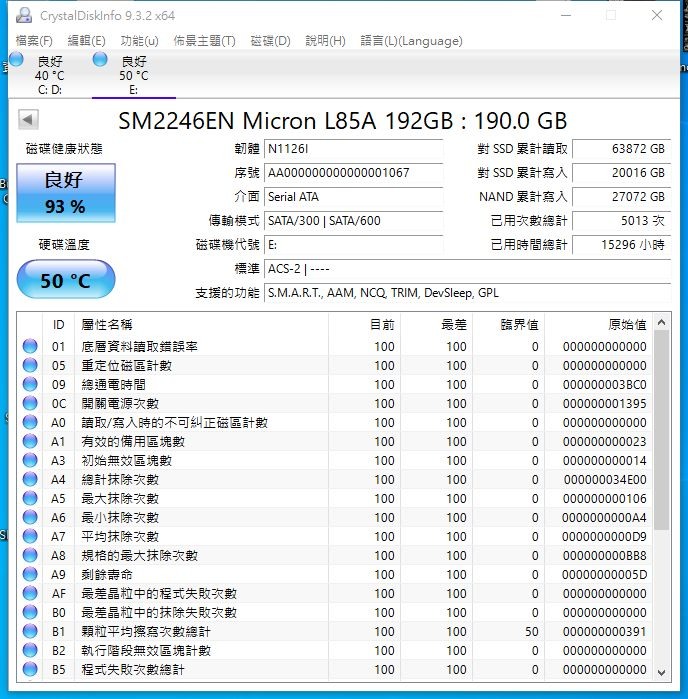
Task: Select the E: disk tab at 50 °C
Action: tap(134, 75)
